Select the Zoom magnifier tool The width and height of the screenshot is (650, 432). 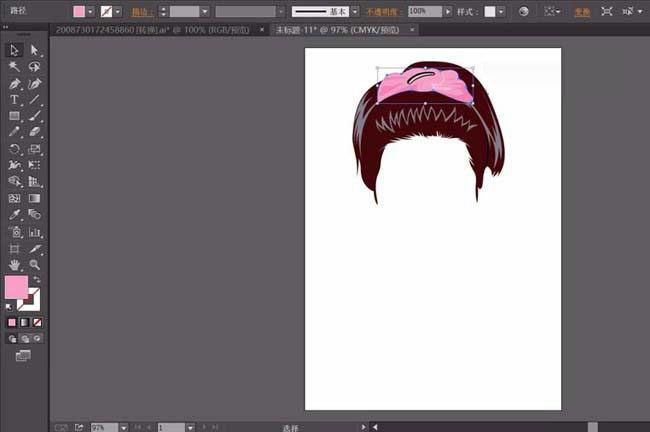point(34,264)
